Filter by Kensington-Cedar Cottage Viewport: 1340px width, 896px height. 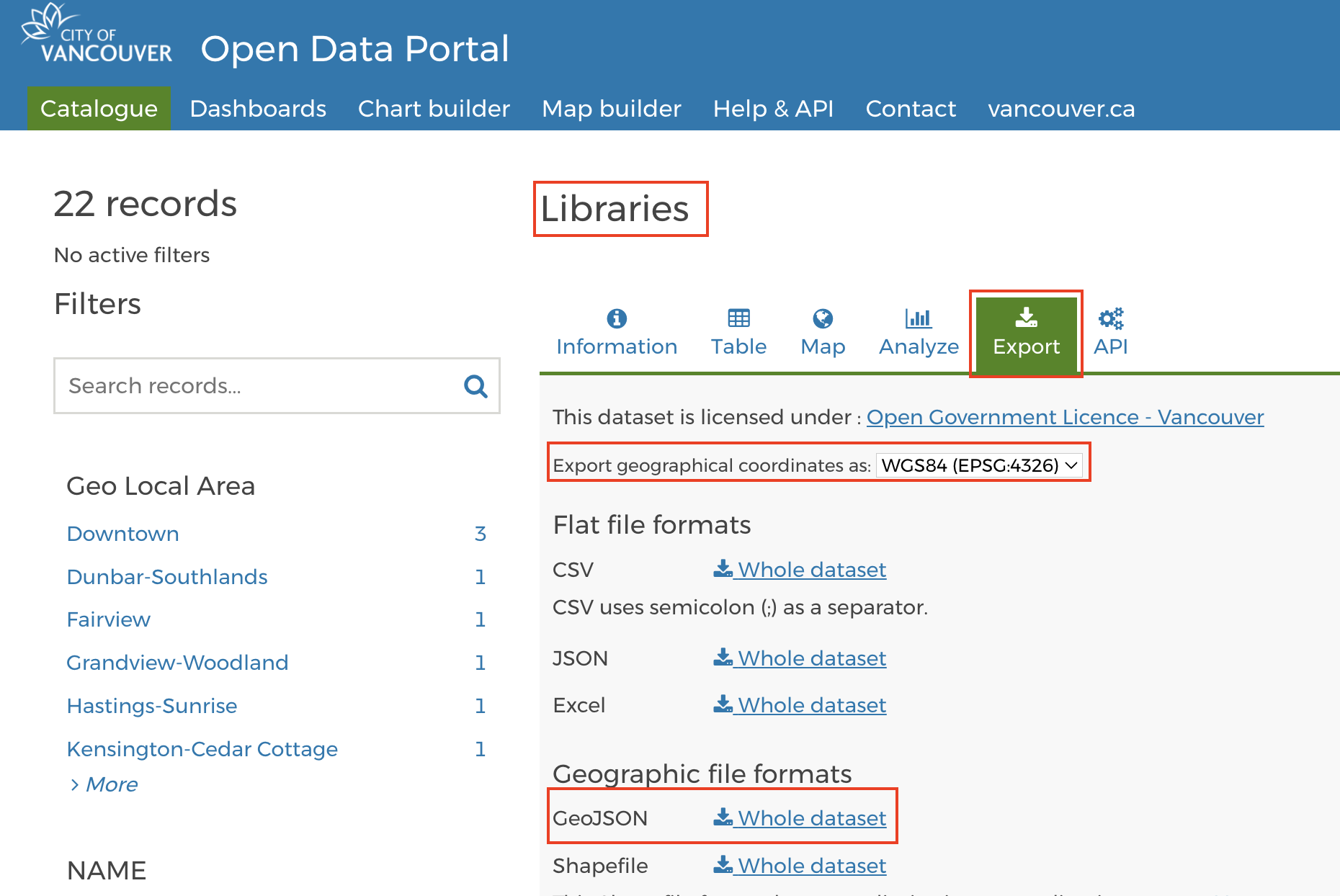(202, 749)
